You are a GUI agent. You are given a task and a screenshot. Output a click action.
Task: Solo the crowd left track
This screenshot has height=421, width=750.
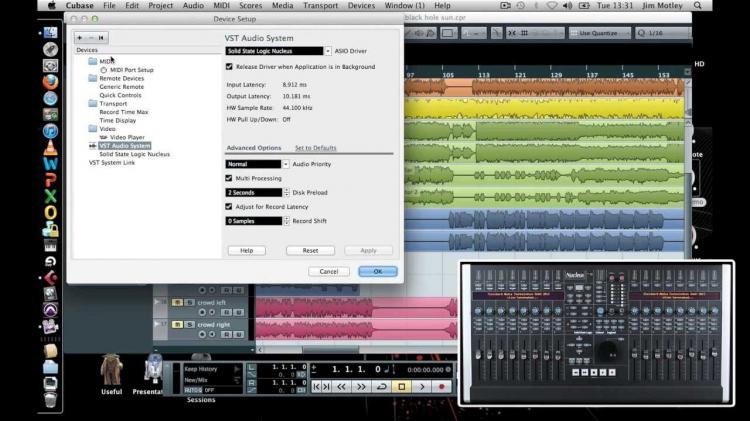(x=189, y=302)
